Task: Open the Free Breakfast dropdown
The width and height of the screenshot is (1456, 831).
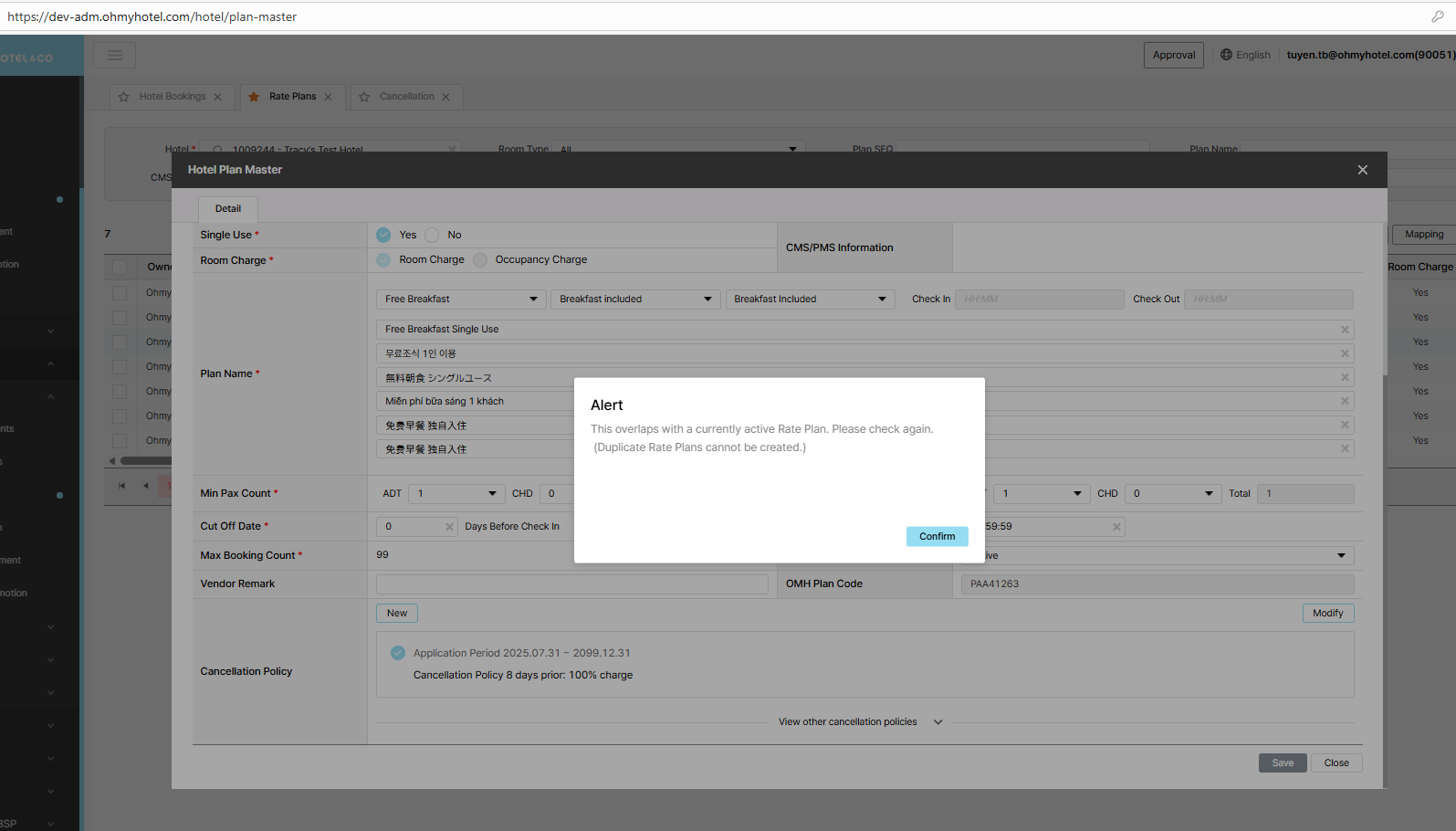Action: tap(460, 300)
